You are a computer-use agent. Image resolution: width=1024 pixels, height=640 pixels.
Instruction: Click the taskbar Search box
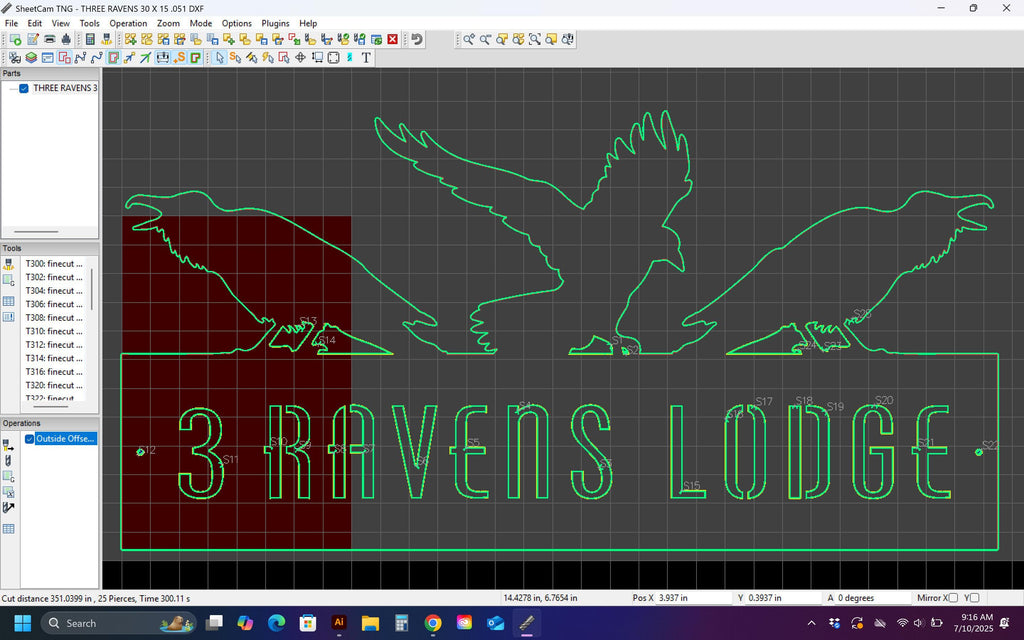coord(119,623)
